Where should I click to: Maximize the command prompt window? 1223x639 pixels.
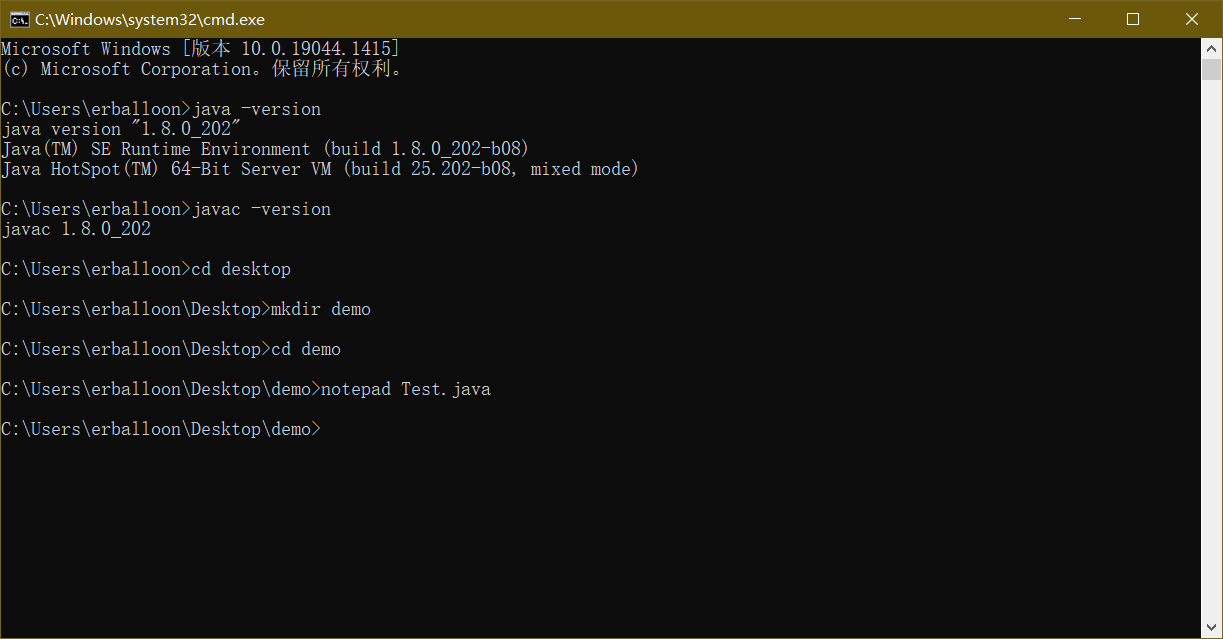point(1133,19)
